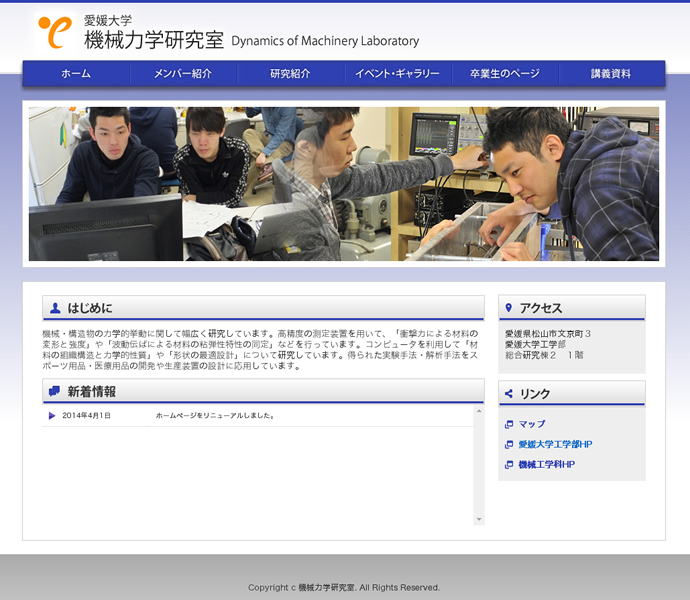Click the アクセス section heading

(x=541, y=308)
